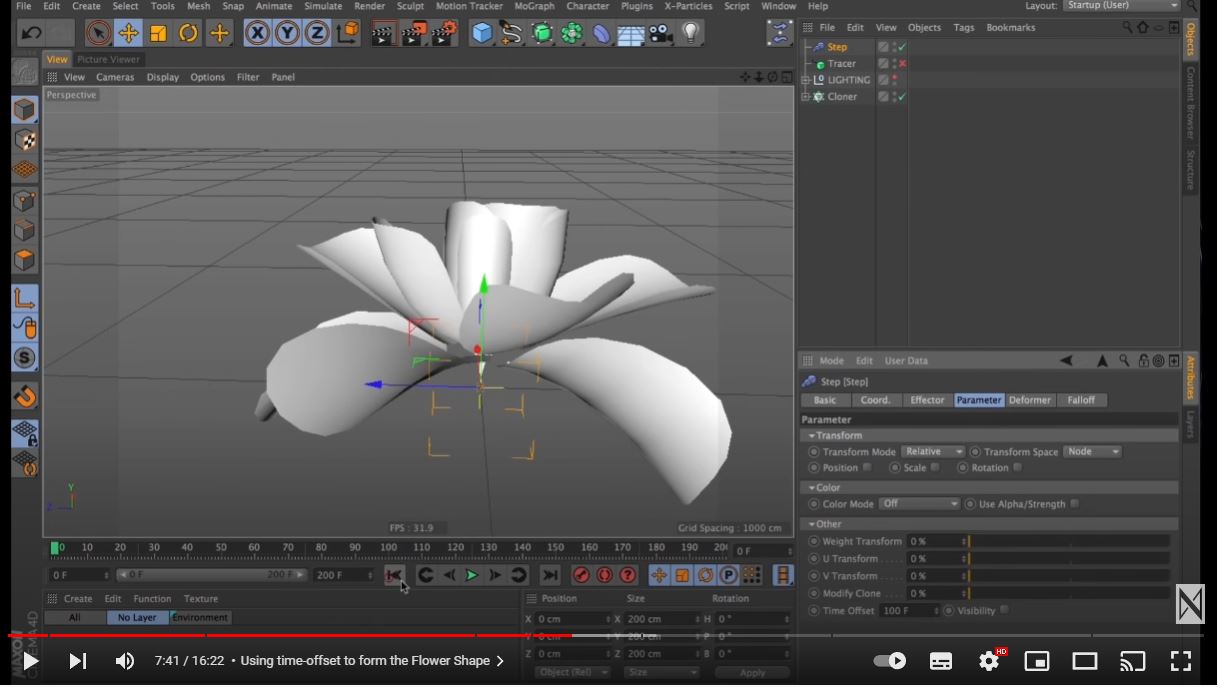Click the Light bulb icon

pos(690,33)
